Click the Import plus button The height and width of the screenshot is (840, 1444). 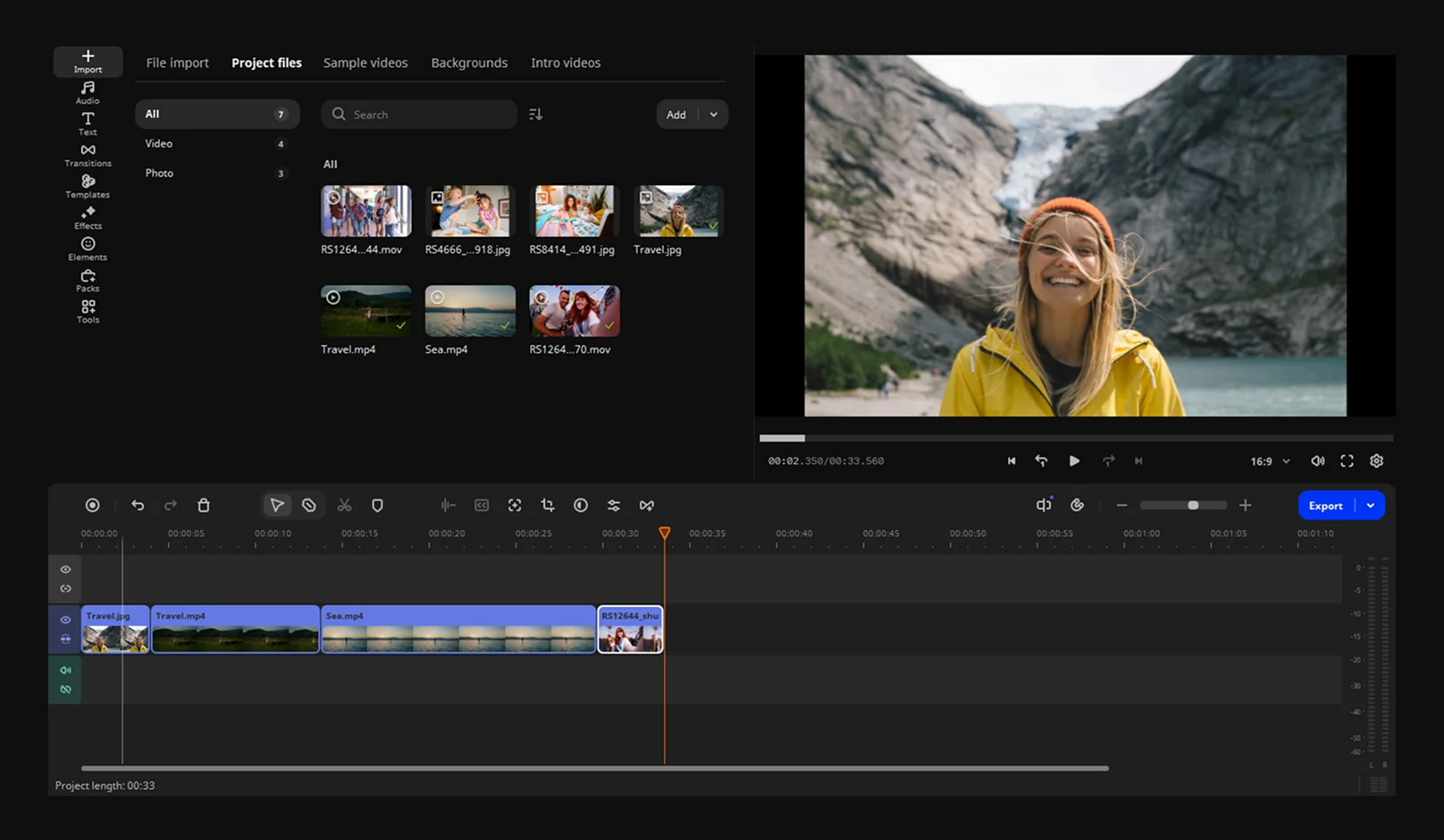[88, 62]
